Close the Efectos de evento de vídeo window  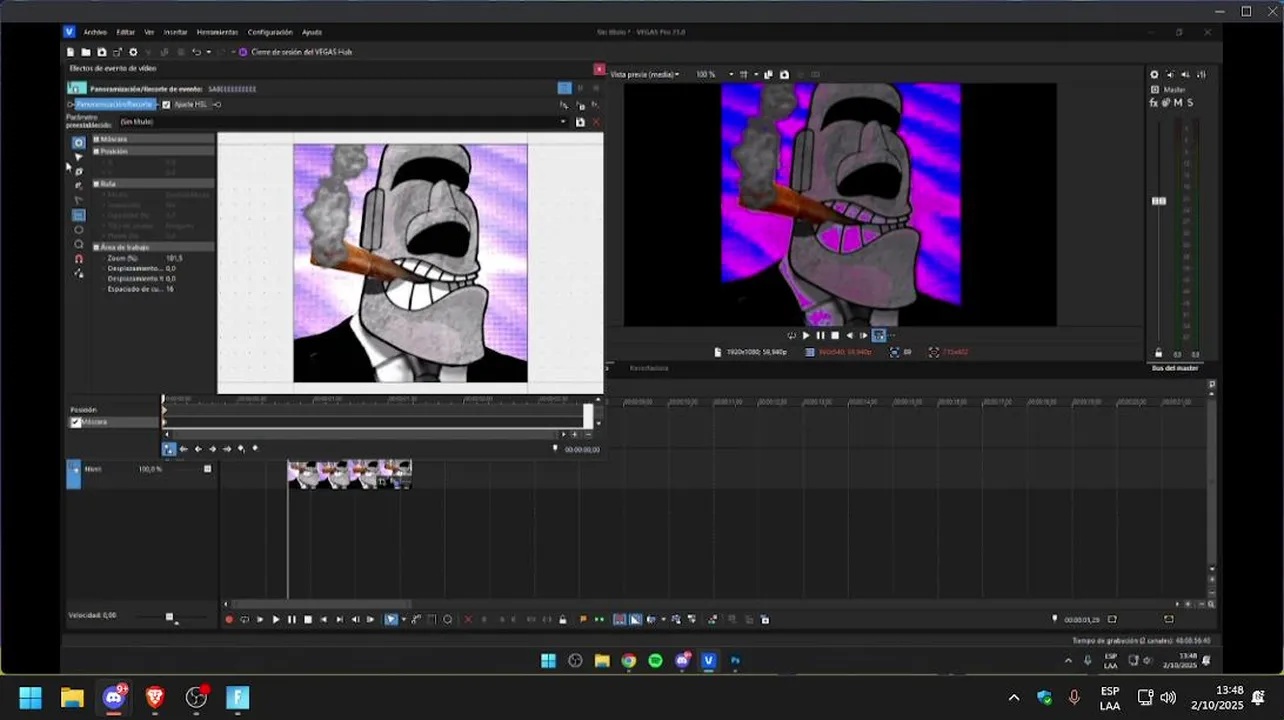599,69
